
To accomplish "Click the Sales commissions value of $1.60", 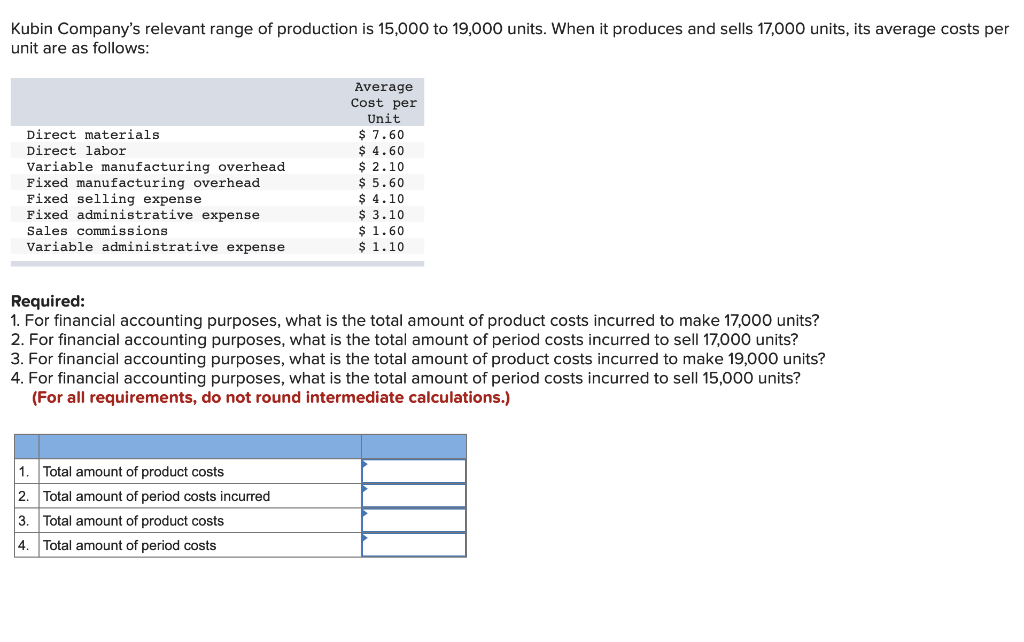I will click(x=380, y=230).
